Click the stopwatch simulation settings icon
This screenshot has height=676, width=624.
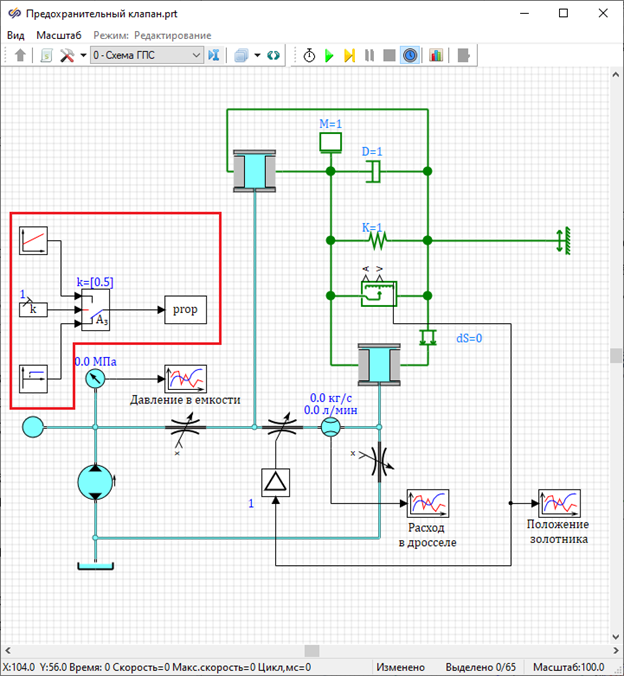(x=309, y=56)
